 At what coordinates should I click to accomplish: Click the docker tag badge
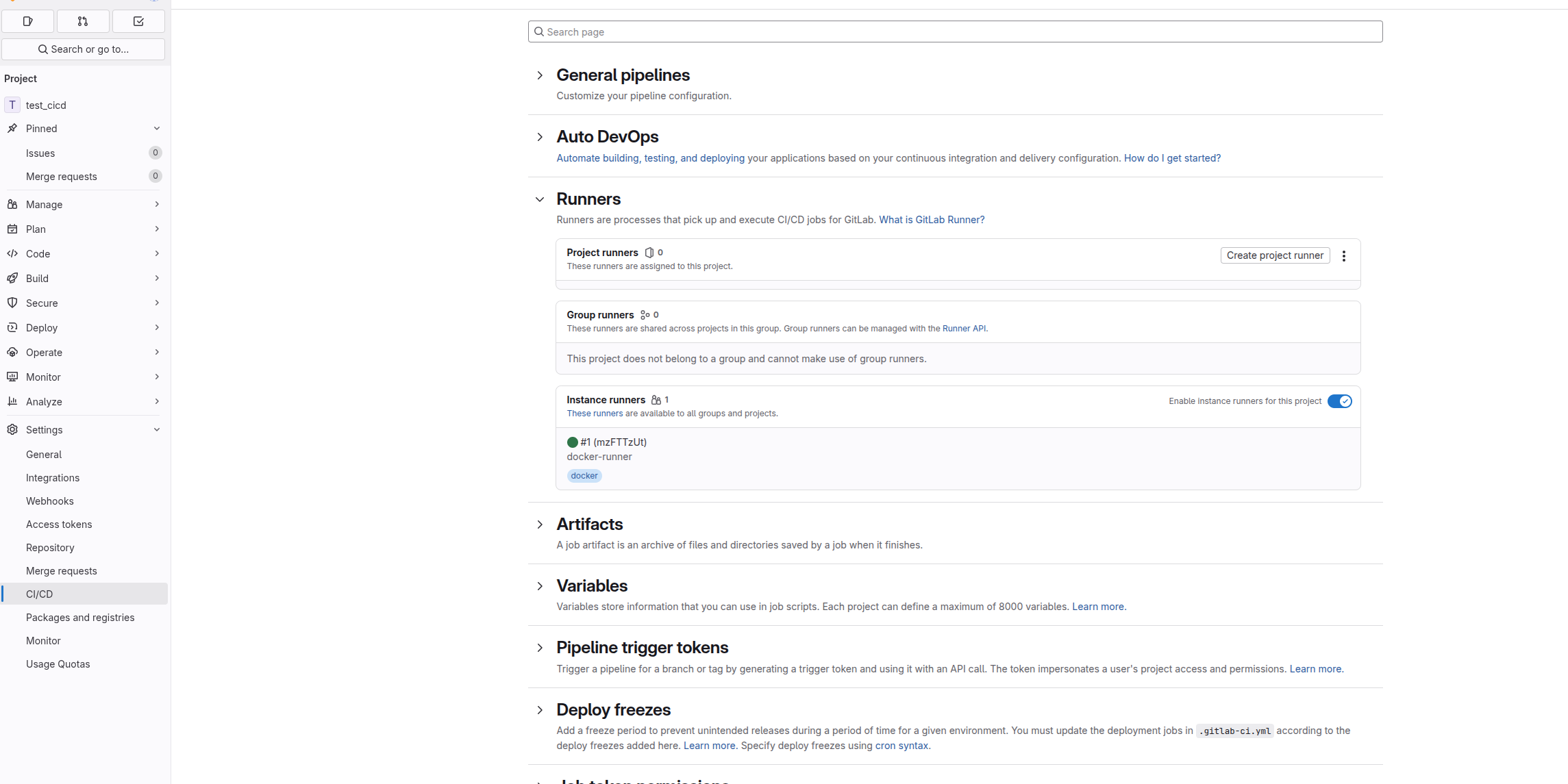(584, 476)
